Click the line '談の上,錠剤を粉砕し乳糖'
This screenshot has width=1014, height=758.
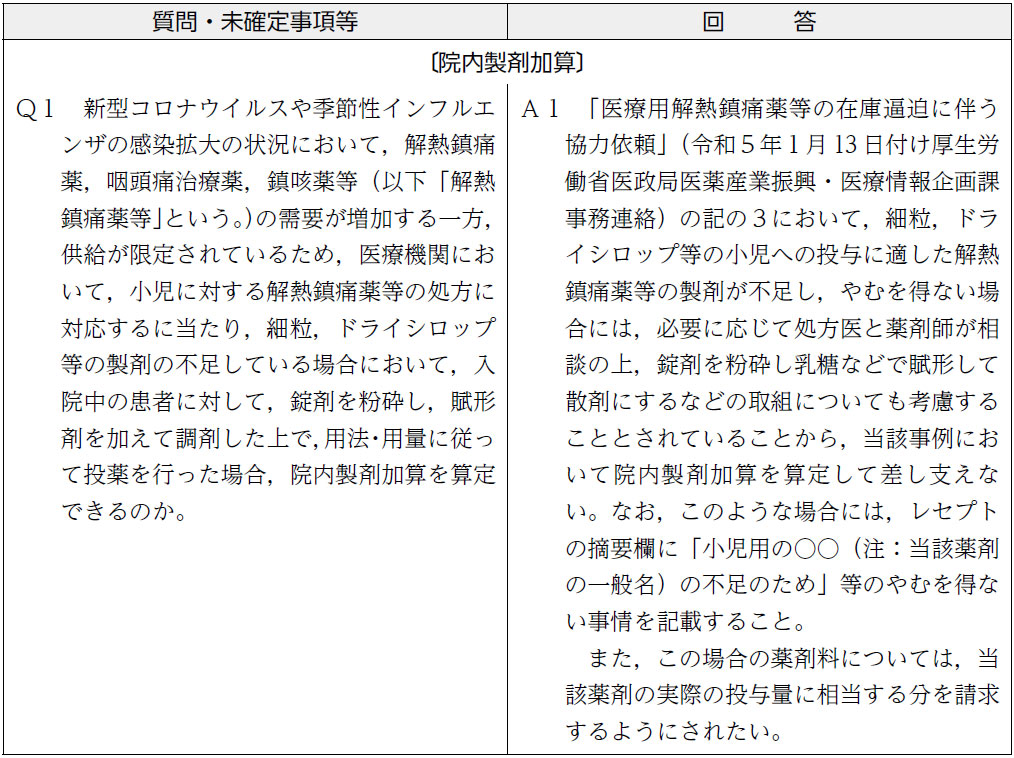coord(782,365)
